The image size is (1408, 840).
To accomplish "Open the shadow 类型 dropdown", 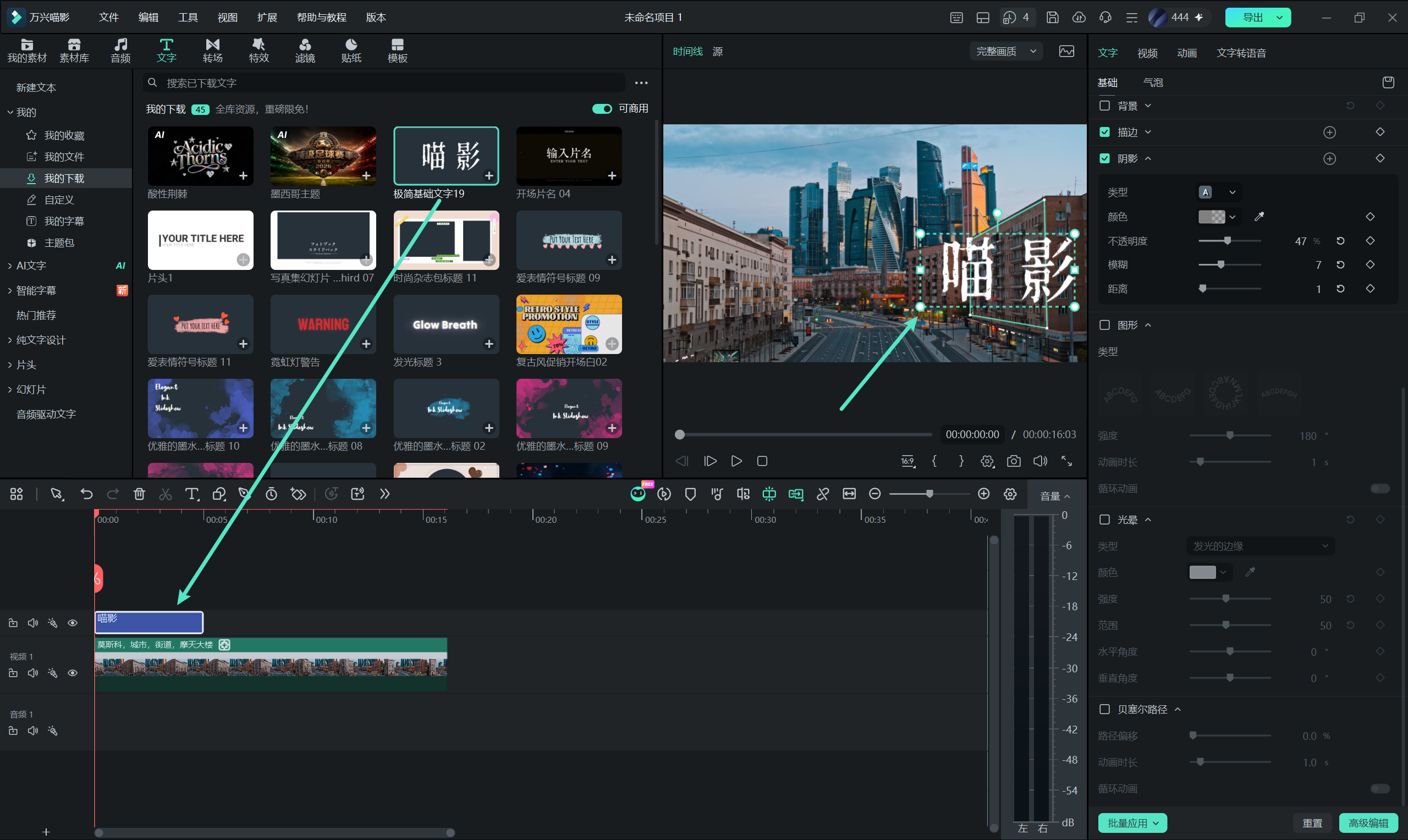I will [1219, 192].
